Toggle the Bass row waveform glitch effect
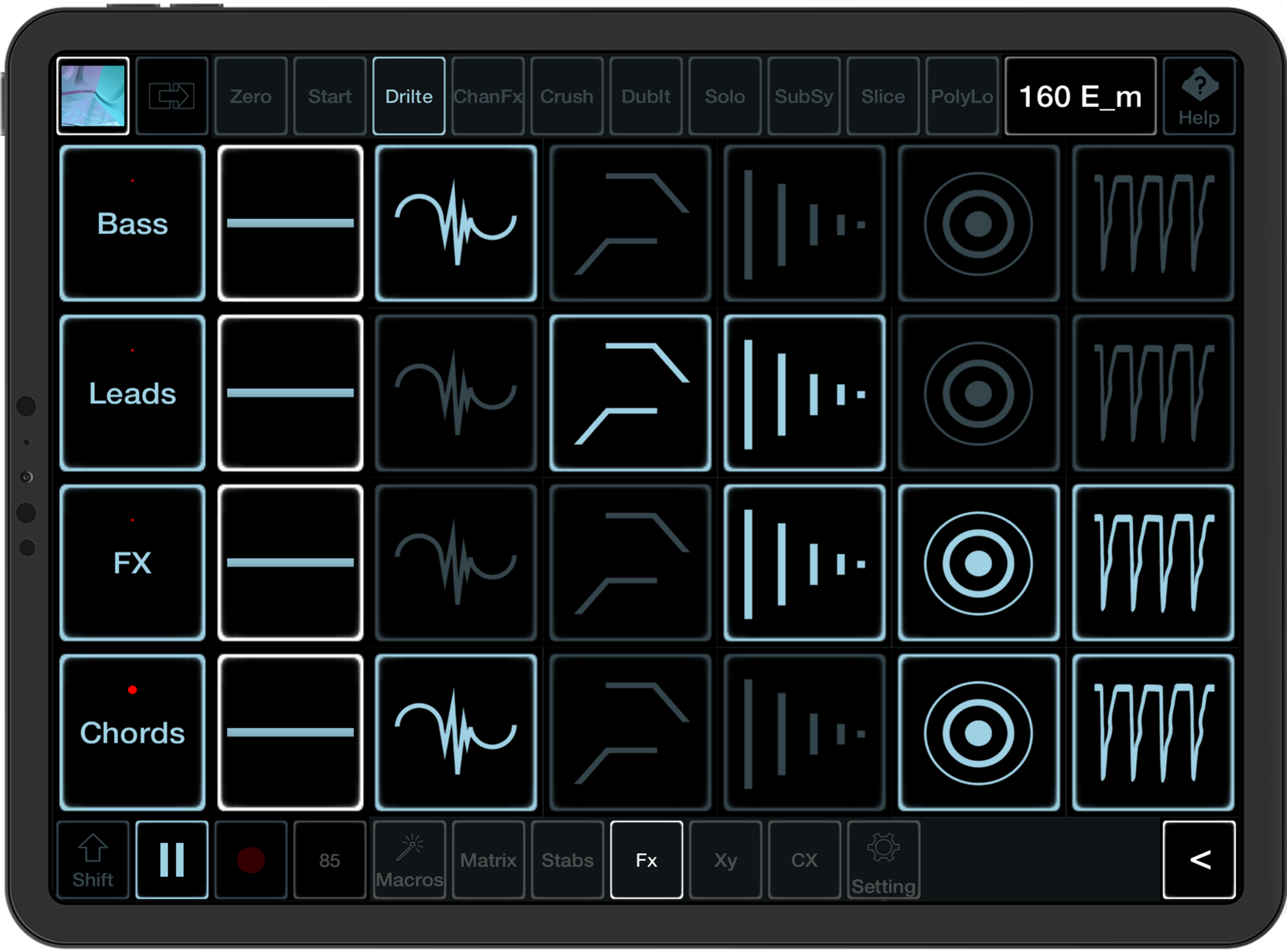The height and width of the screenshot is (952, 1287). coord(456,223)
